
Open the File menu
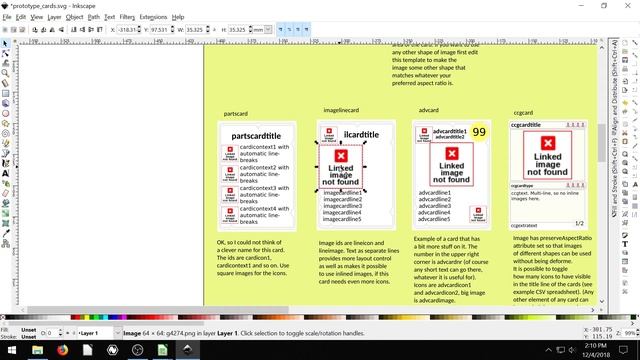click(7, 17)
